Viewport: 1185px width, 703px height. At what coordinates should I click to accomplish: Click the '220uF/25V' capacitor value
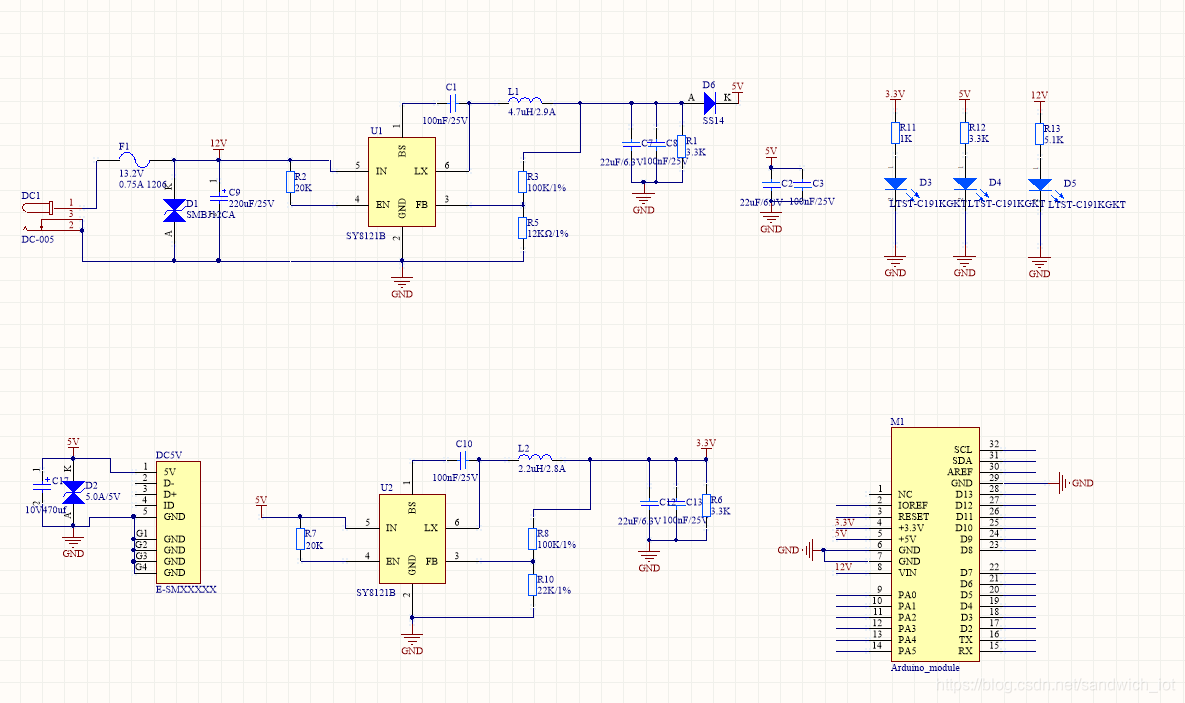[251, 203]
